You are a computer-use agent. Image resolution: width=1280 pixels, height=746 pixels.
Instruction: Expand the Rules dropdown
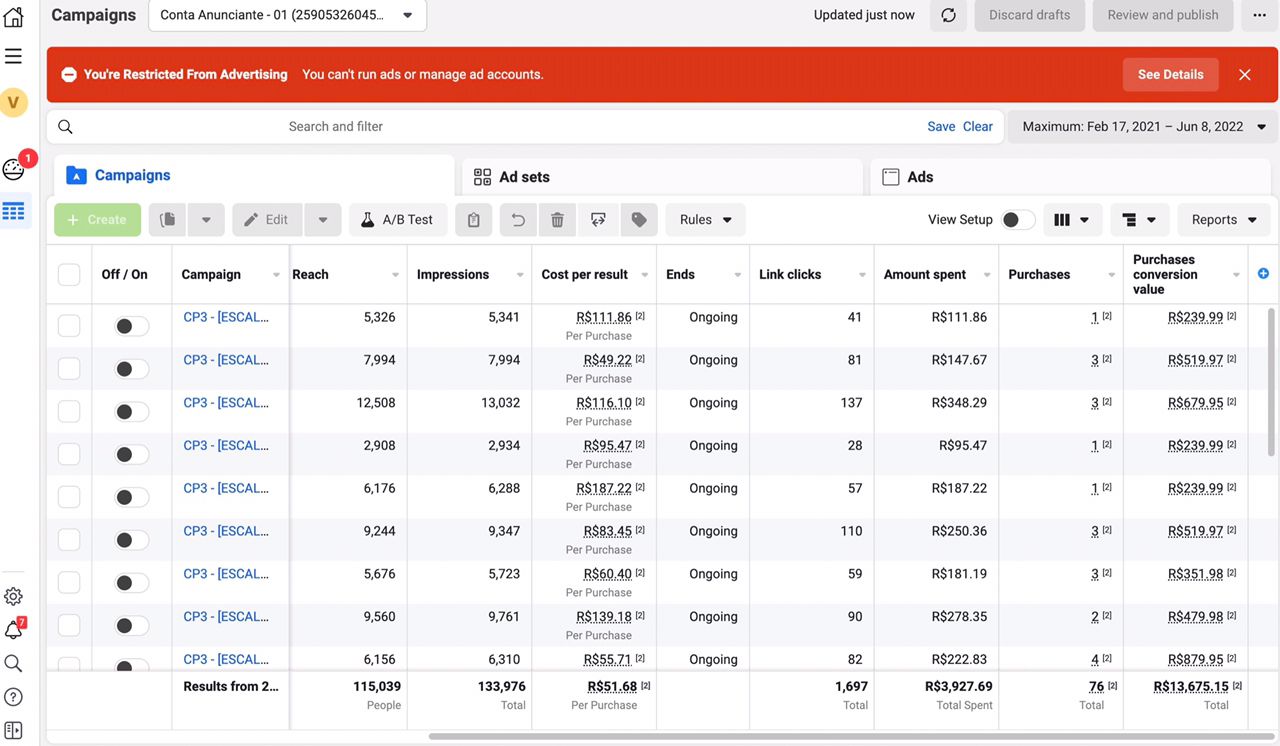pyautogui.click(x=705, y=220)
